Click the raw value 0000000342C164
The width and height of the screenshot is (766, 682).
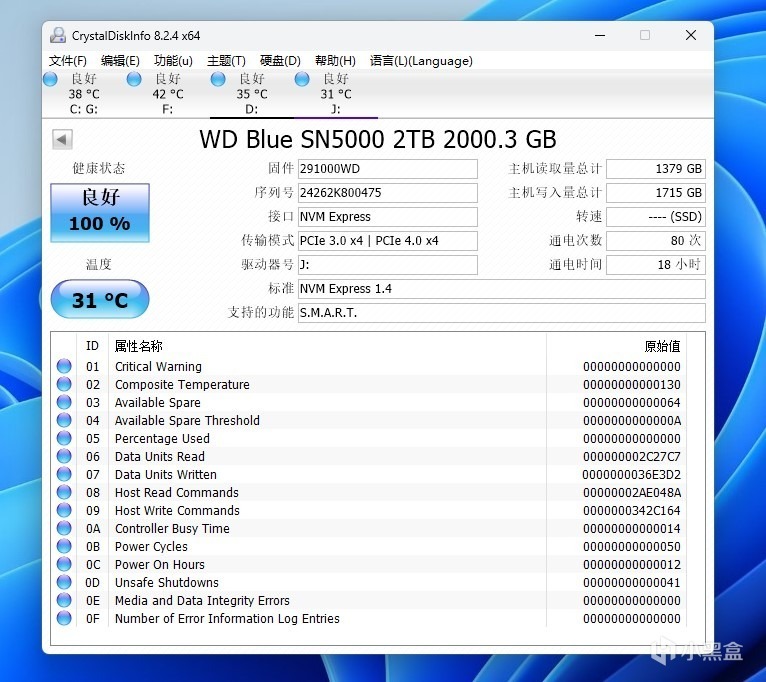click(632, 511)
